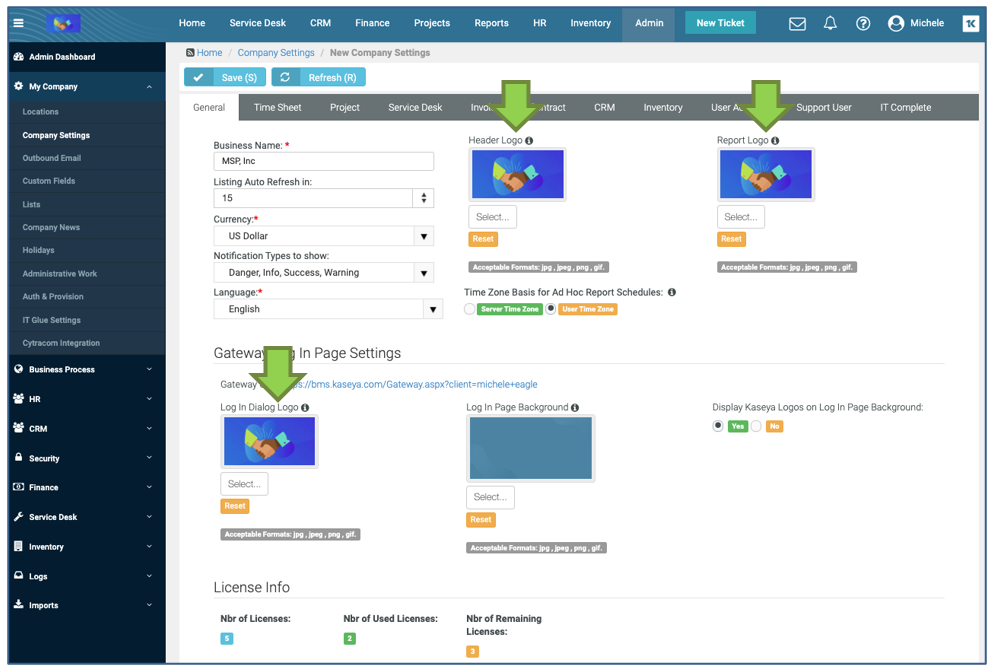Click info icon beside Log In Page Background
The image size is (995, 672).
tap(575, 408)
